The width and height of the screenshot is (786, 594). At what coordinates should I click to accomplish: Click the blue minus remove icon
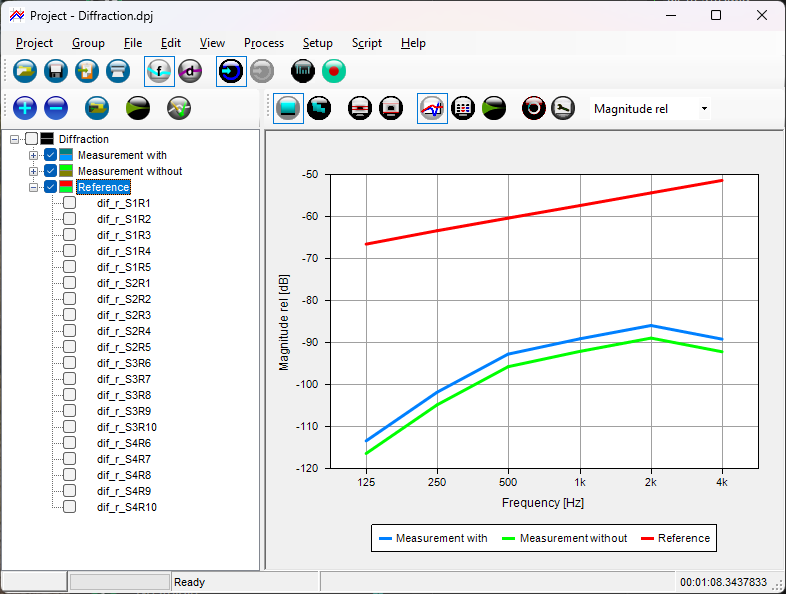pos(56,108)
